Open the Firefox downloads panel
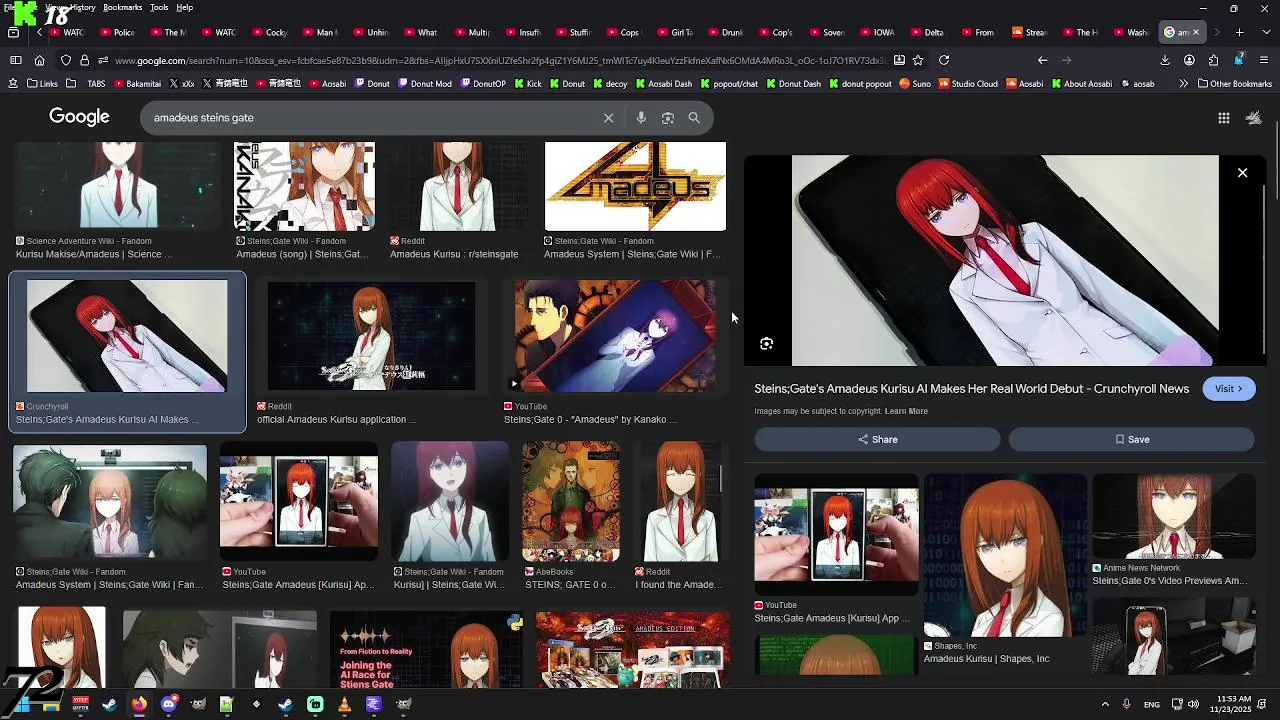 (x=1165, y=60)
